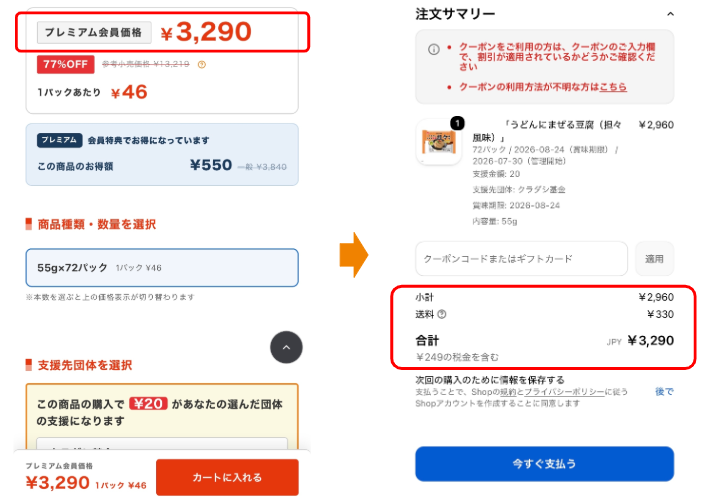This screenshot has height=502, width=705.
Task: Click the 後で link for saving info
Action: (x=664, y=391)
